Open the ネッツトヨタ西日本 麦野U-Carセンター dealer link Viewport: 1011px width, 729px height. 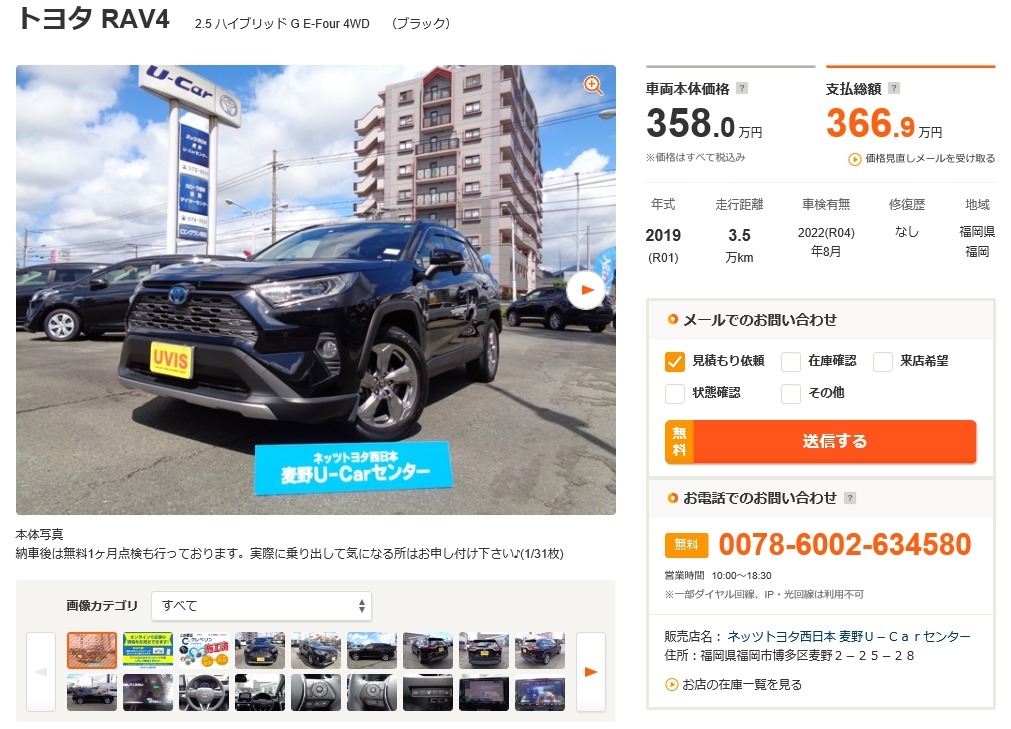point(849,636)
